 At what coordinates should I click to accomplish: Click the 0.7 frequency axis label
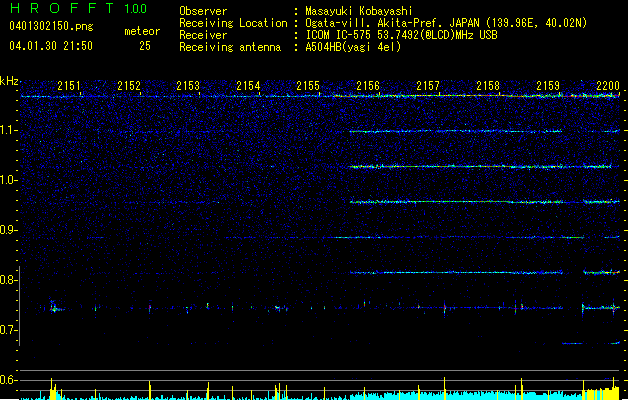point(8,330)
